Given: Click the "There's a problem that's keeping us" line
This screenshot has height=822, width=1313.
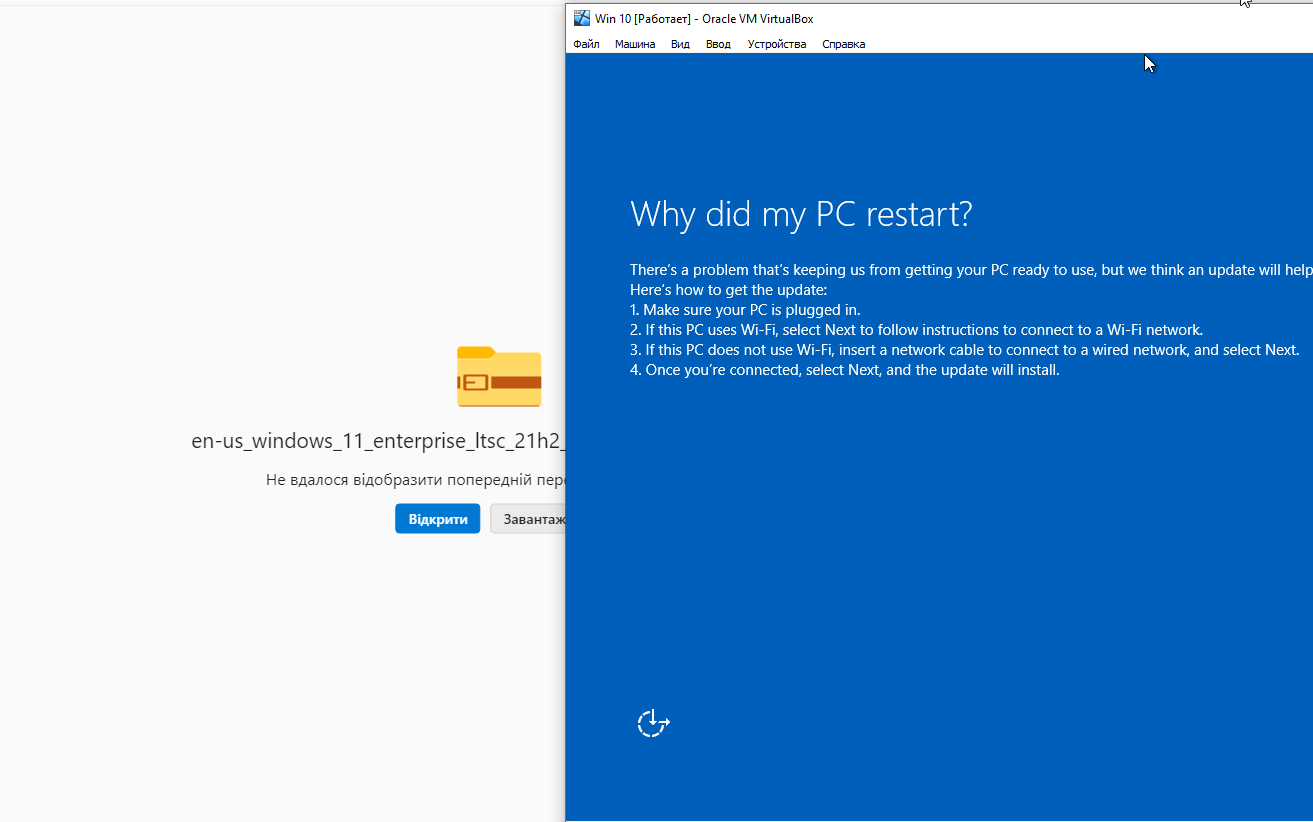Looking at the screenshot, I should tap(971, 270).
